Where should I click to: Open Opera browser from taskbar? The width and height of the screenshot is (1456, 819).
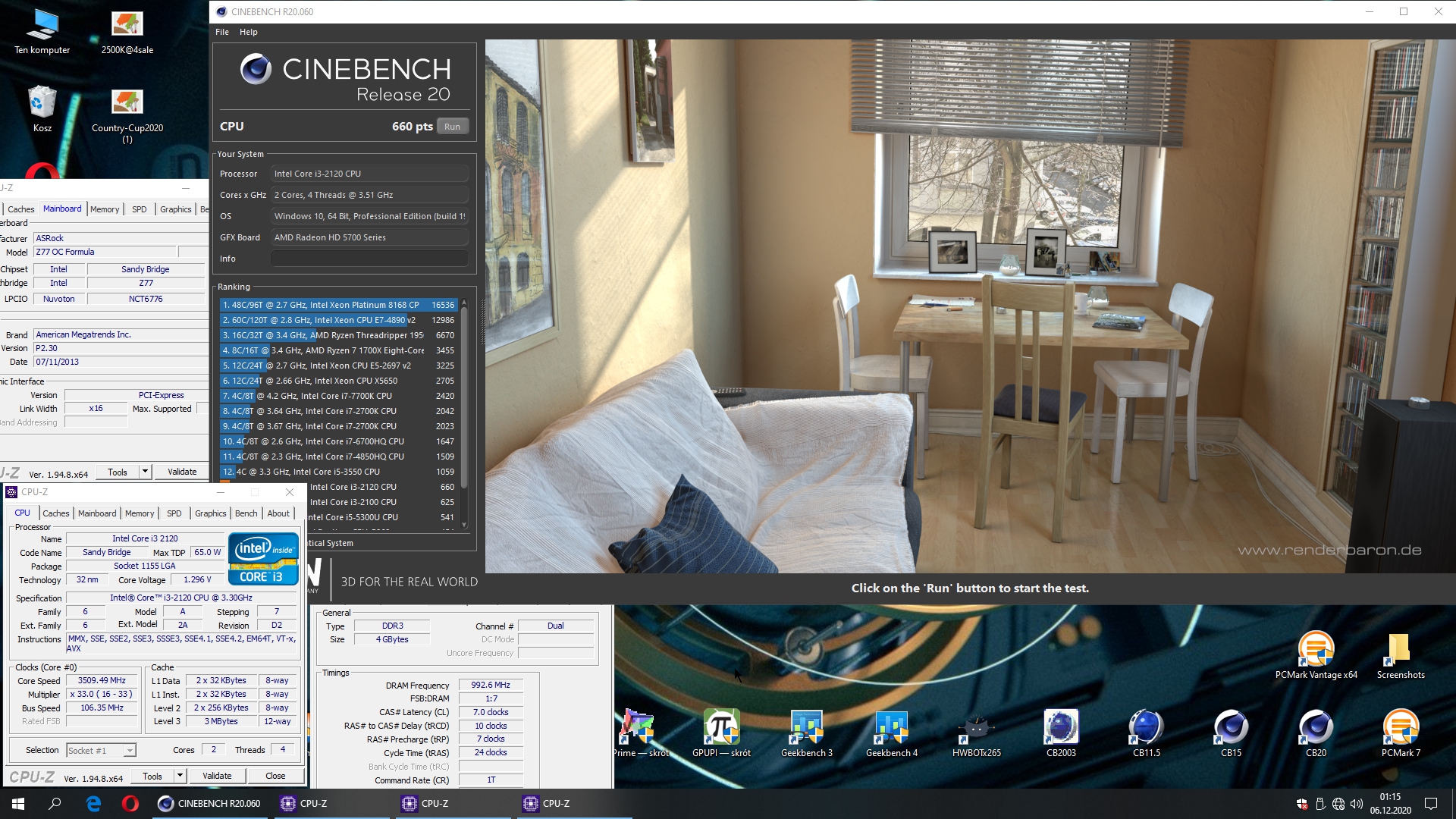click(x=130, y=804)
